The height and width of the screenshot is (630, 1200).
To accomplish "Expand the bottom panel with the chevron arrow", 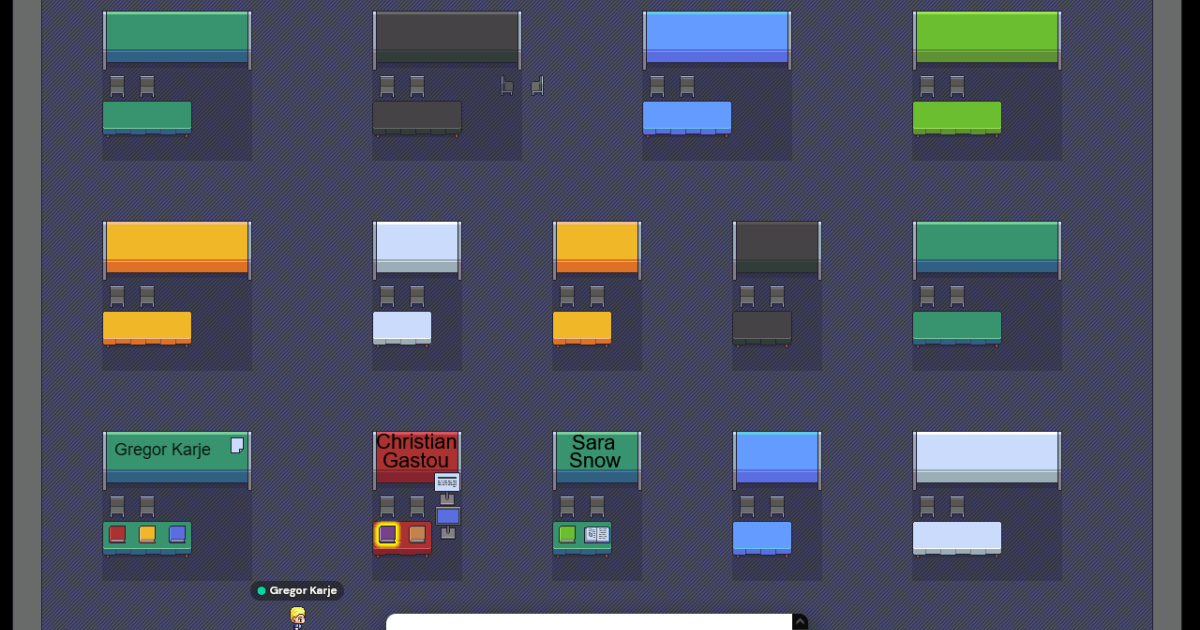I will pyautogui.click(x=800, y=621).
